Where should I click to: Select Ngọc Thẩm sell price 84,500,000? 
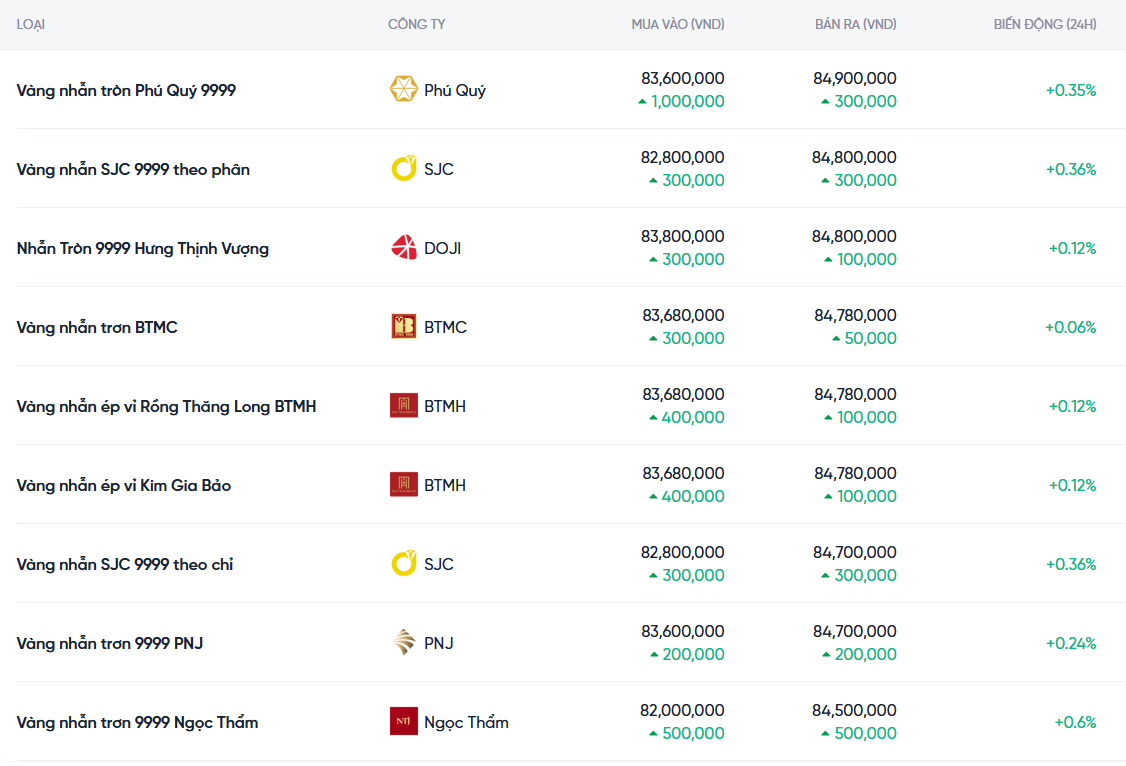click(x=855, y=710)
